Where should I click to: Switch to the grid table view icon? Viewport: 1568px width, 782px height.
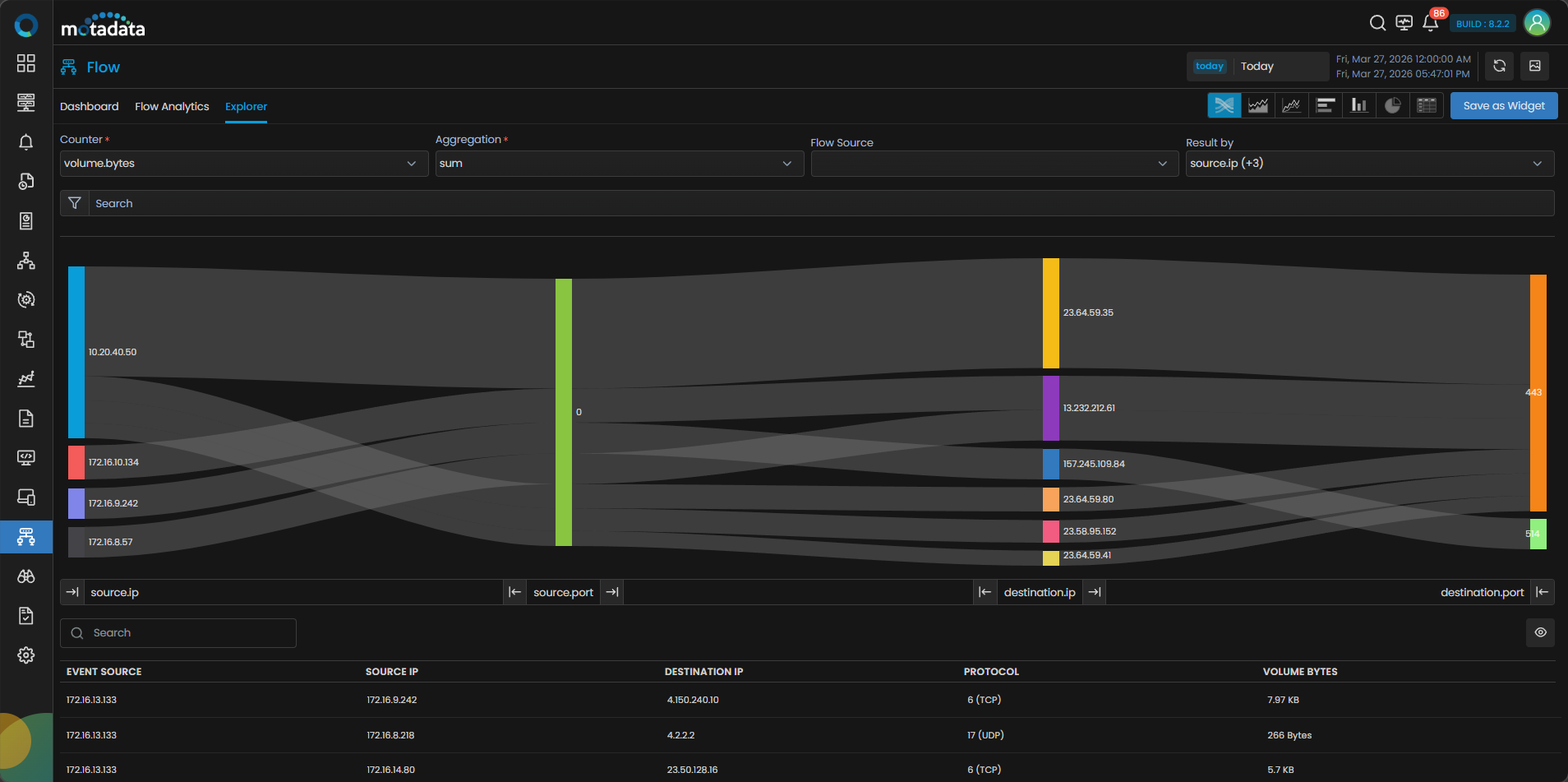1427,105
